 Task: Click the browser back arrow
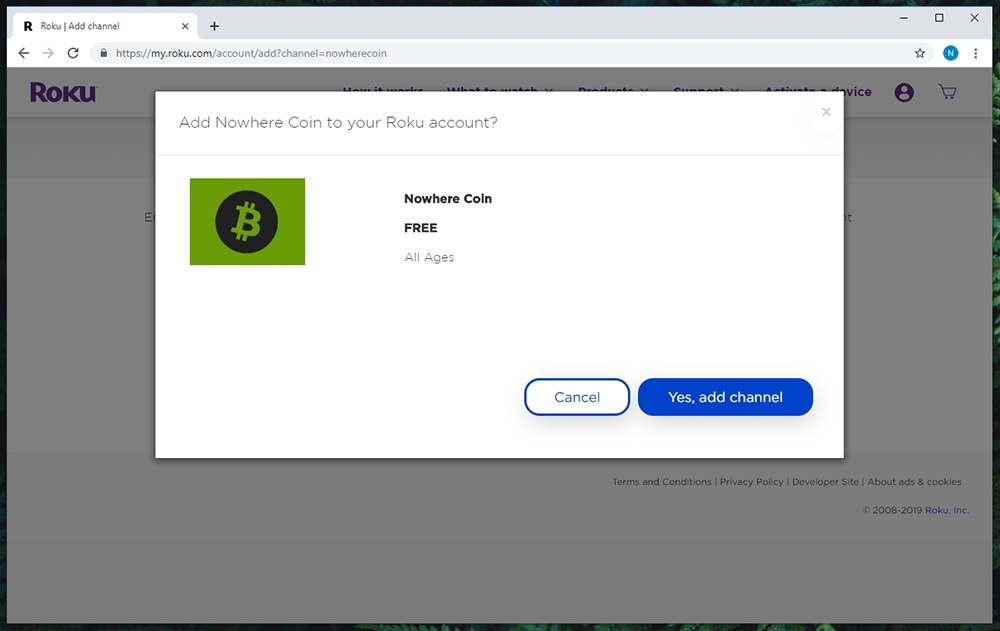point(24,53)
